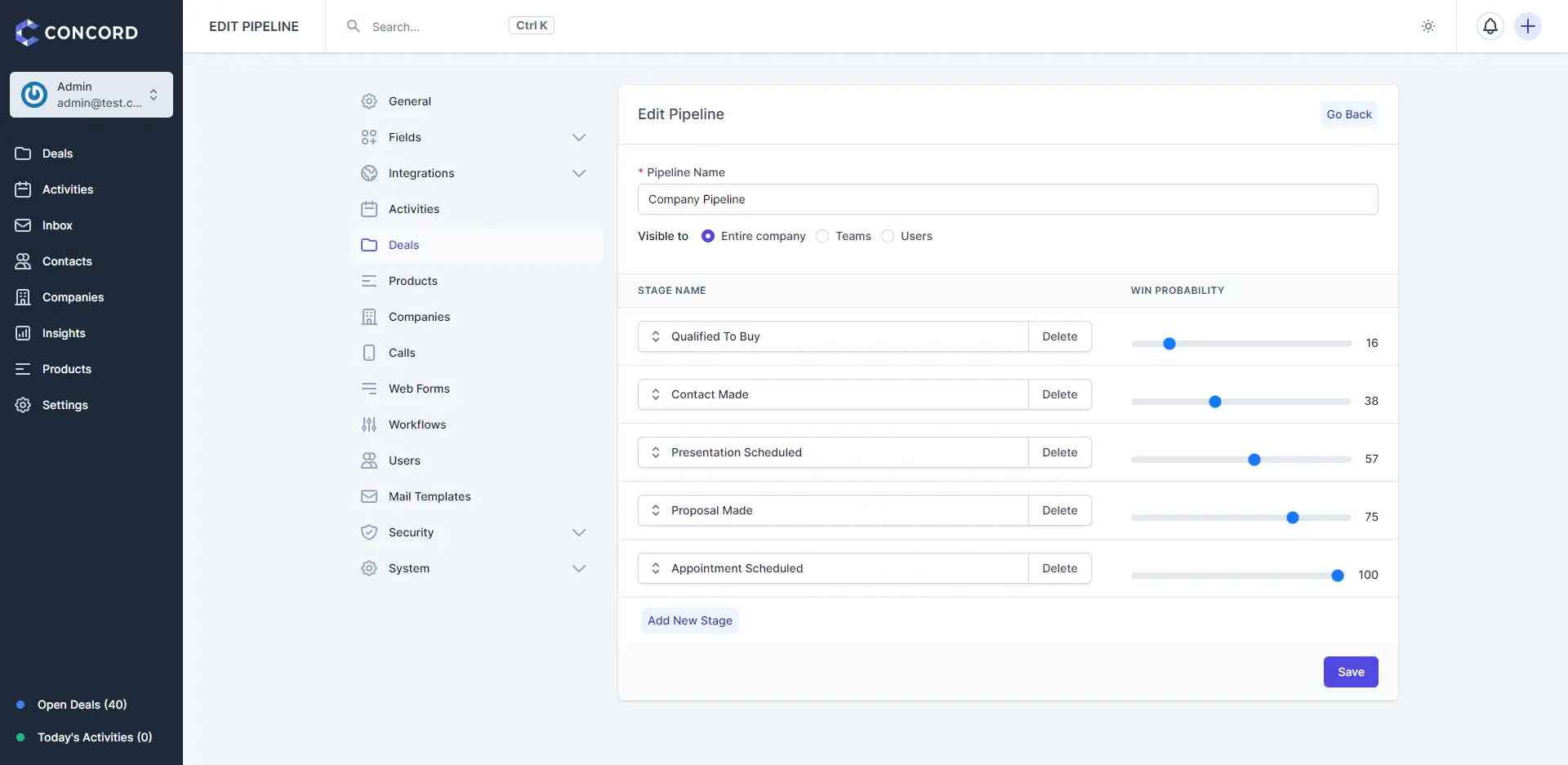Open the notifications bell

[1490, 26]
